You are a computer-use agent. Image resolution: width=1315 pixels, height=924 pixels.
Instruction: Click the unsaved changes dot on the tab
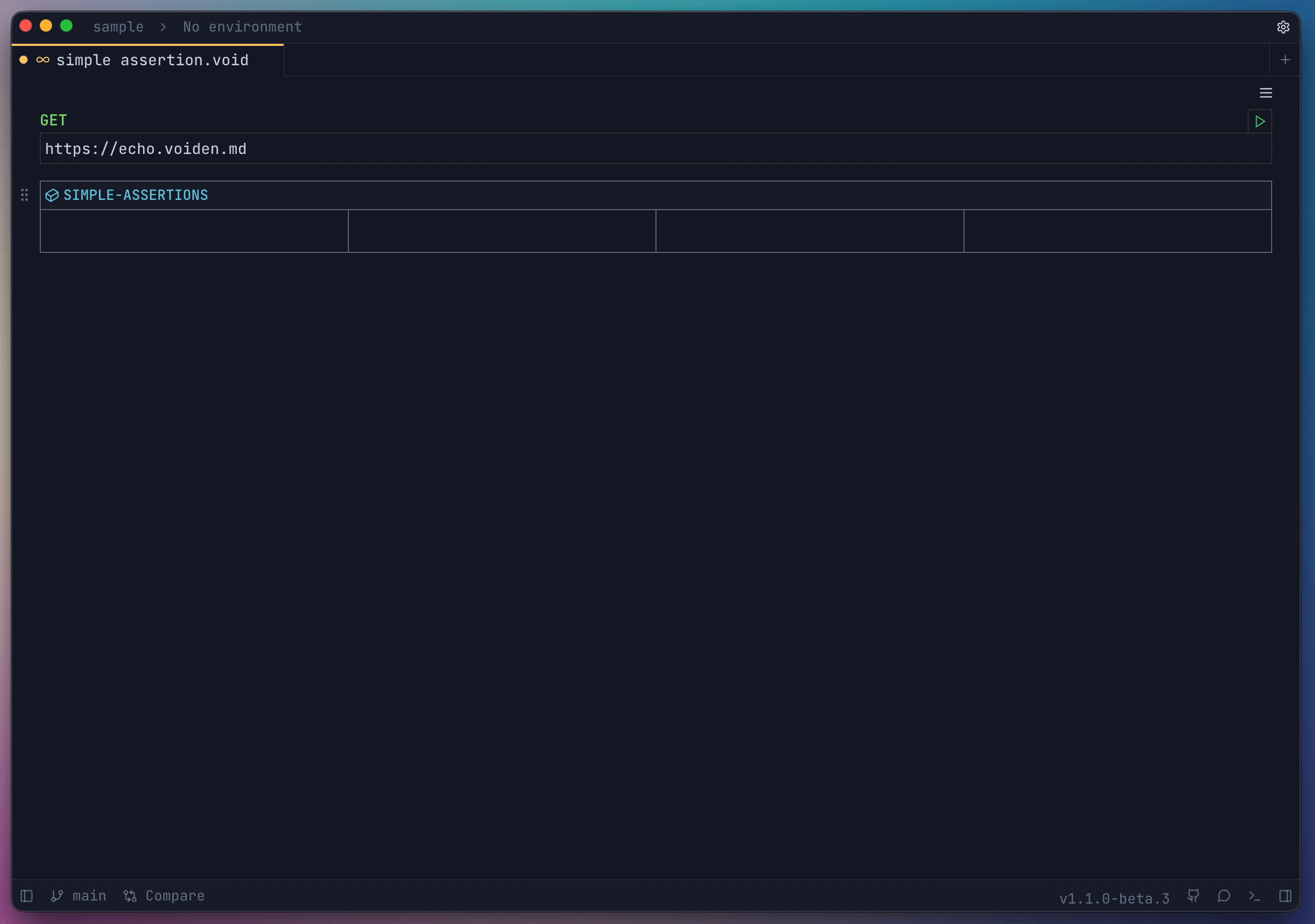[x=23, y=59]
